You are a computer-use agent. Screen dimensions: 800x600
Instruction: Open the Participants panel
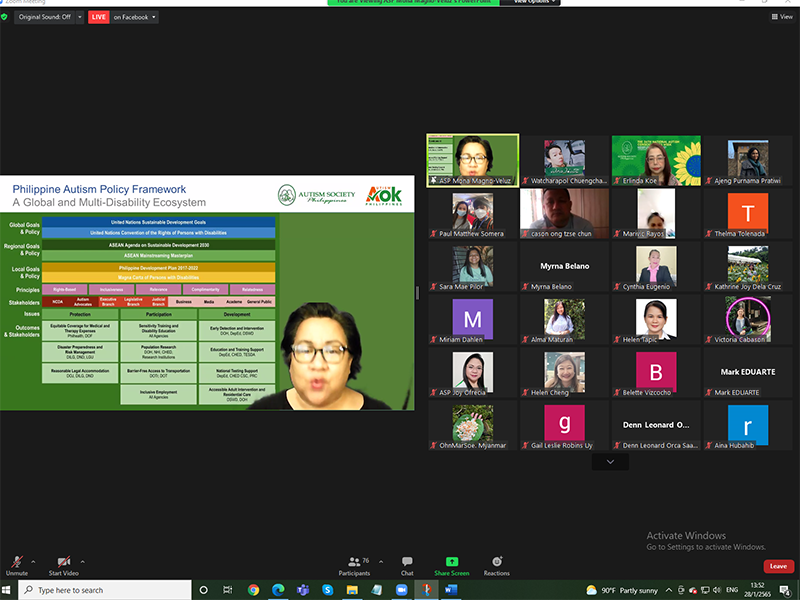click(x=355, y=566)
